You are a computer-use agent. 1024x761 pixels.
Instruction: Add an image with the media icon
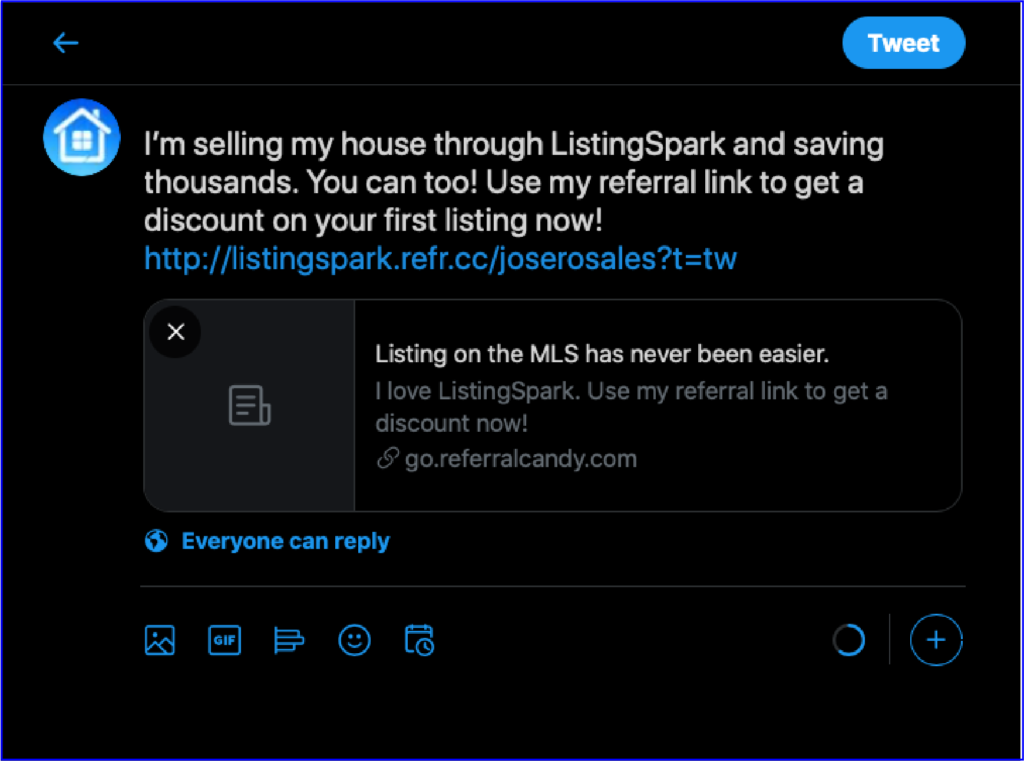click(x=159, y=640)
